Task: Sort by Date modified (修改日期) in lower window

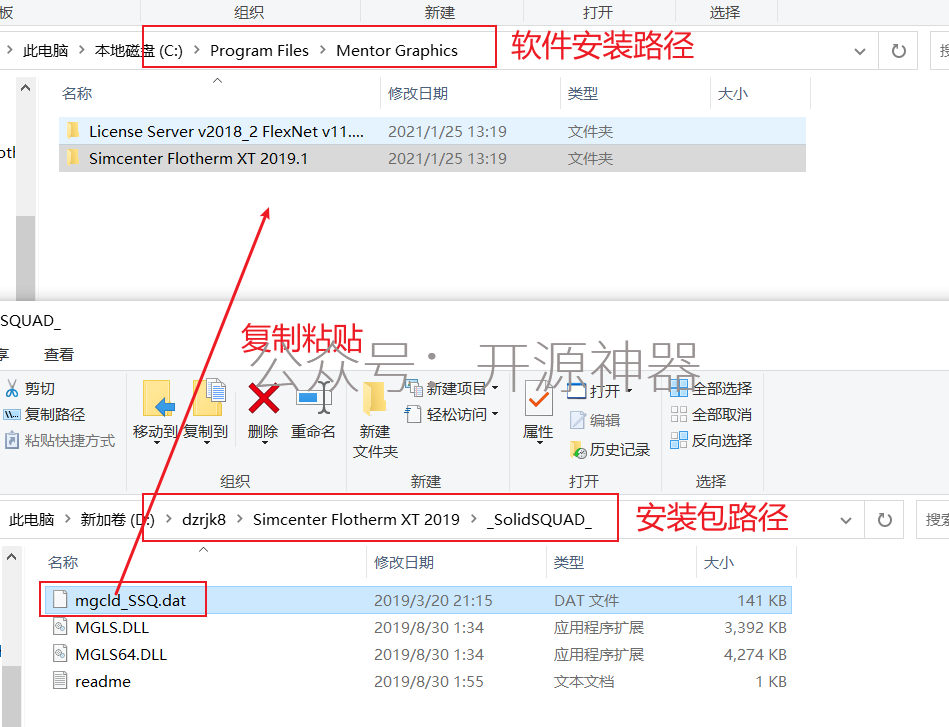Action: click(x=404, y=562)
